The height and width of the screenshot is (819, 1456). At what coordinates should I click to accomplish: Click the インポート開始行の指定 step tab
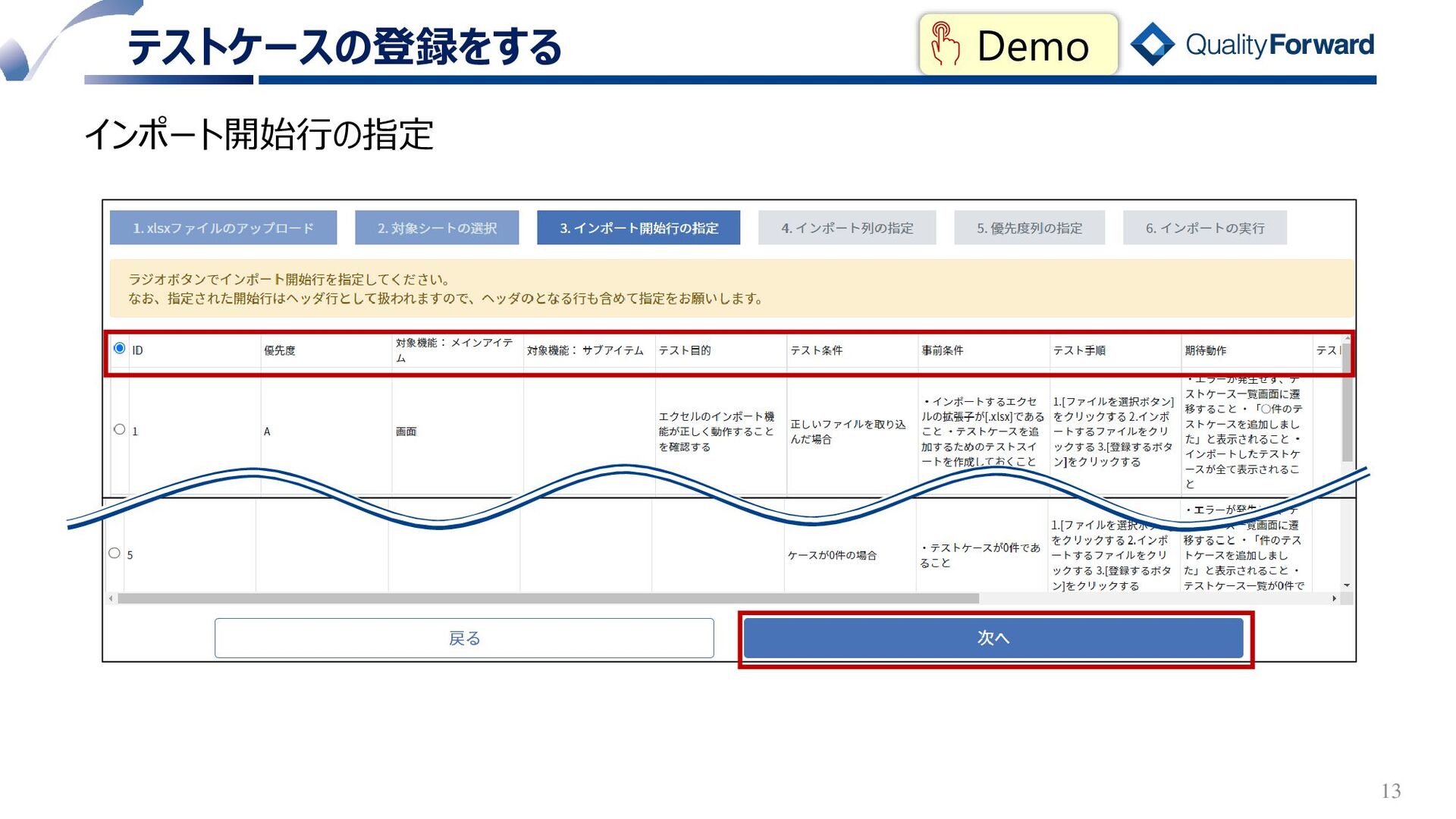coord(639,227)
